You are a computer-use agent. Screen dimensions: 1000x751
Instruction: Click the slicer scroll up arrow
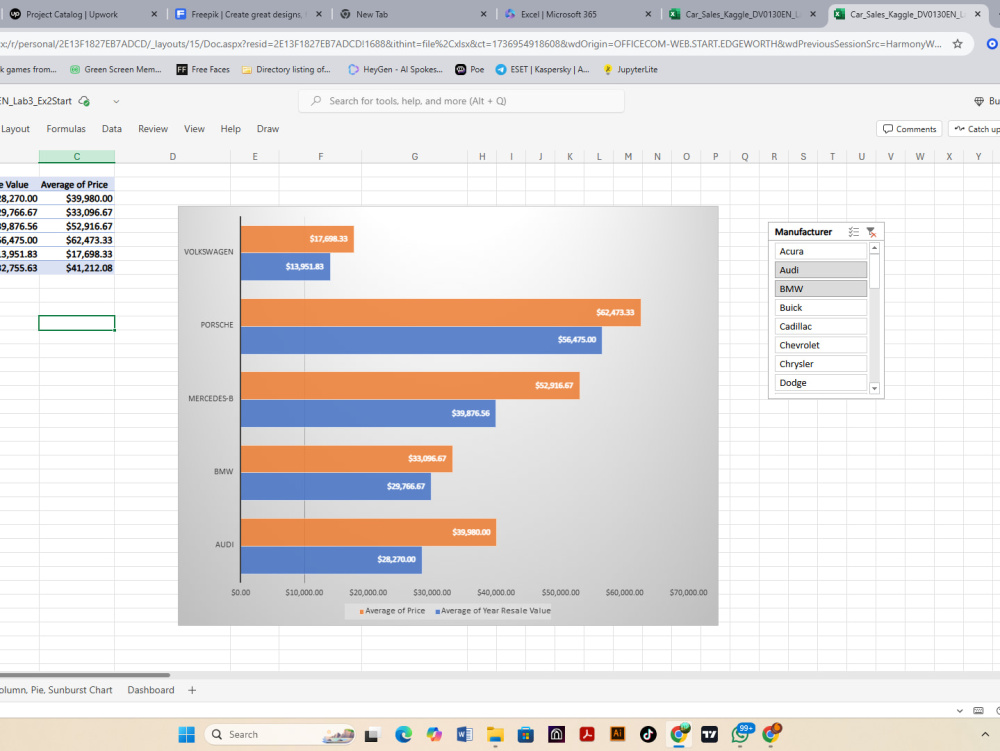coord(874,248)
